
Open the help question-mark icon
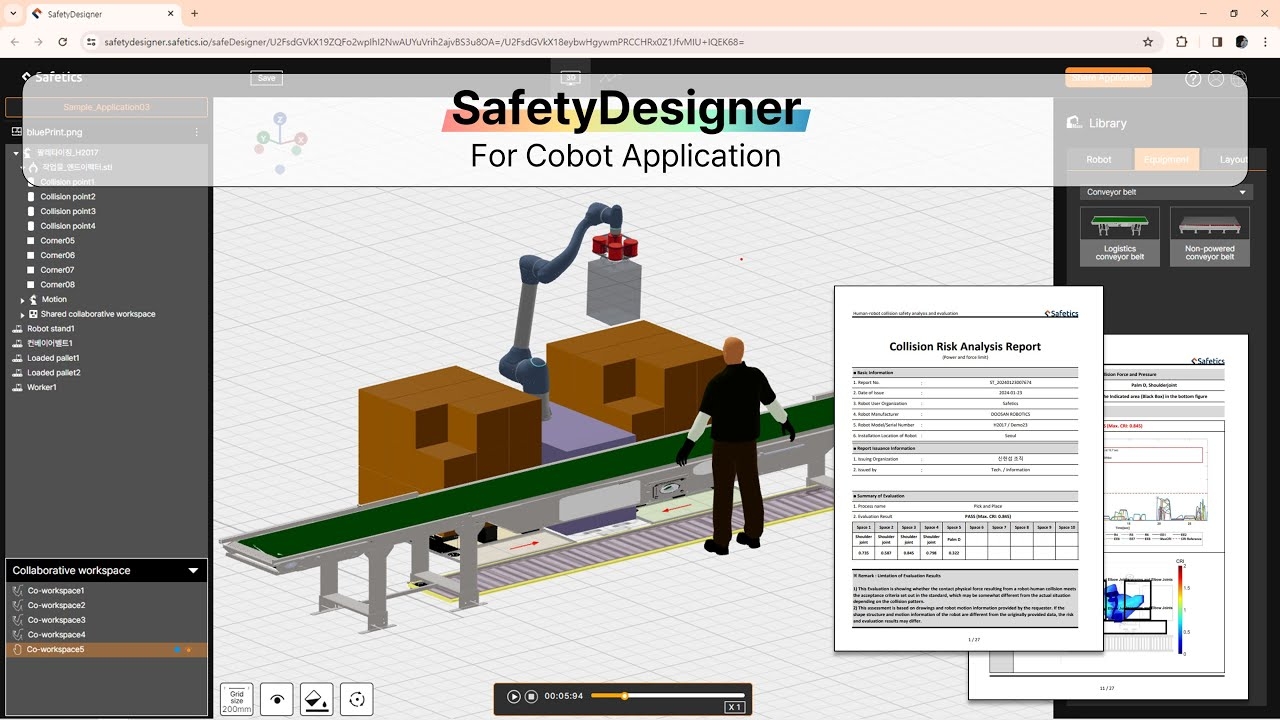click(1193, 79)
